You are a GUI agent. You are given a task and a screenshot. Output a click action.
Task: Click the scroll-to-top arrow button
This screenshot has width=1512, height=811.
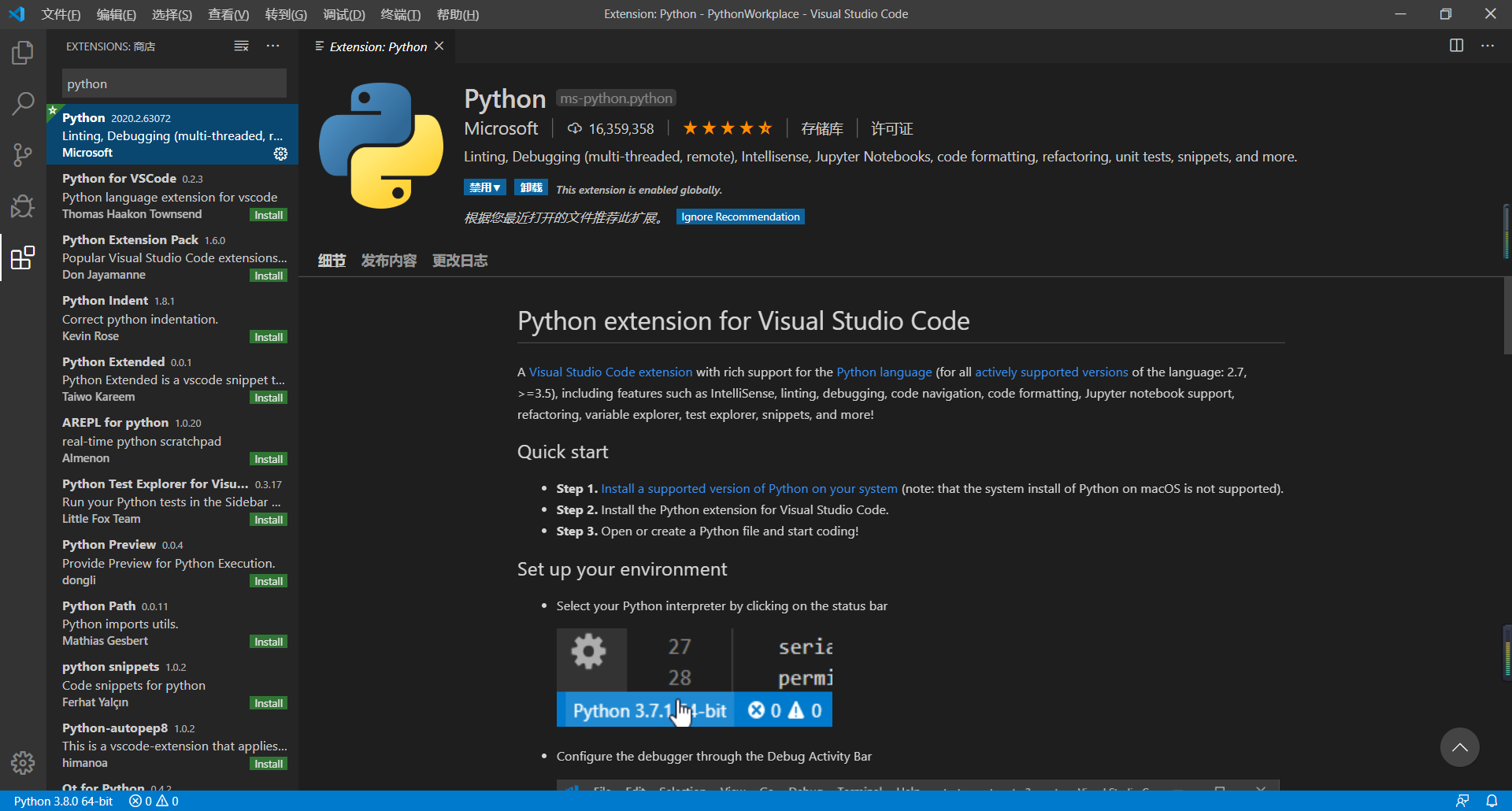(x=1459, y=746)
